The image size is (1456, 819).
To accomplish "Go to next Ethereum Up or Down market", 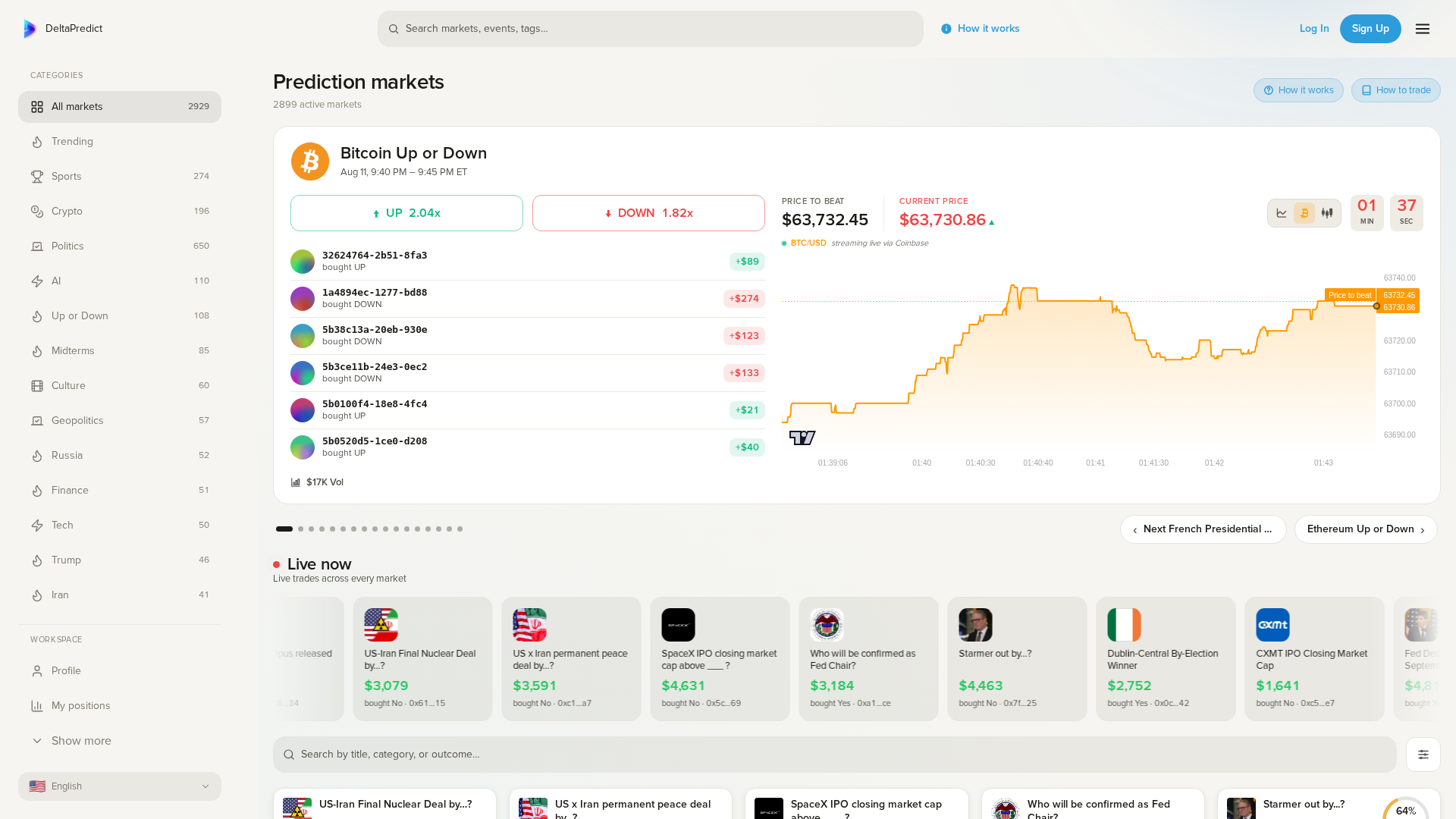I will 1366,529.
